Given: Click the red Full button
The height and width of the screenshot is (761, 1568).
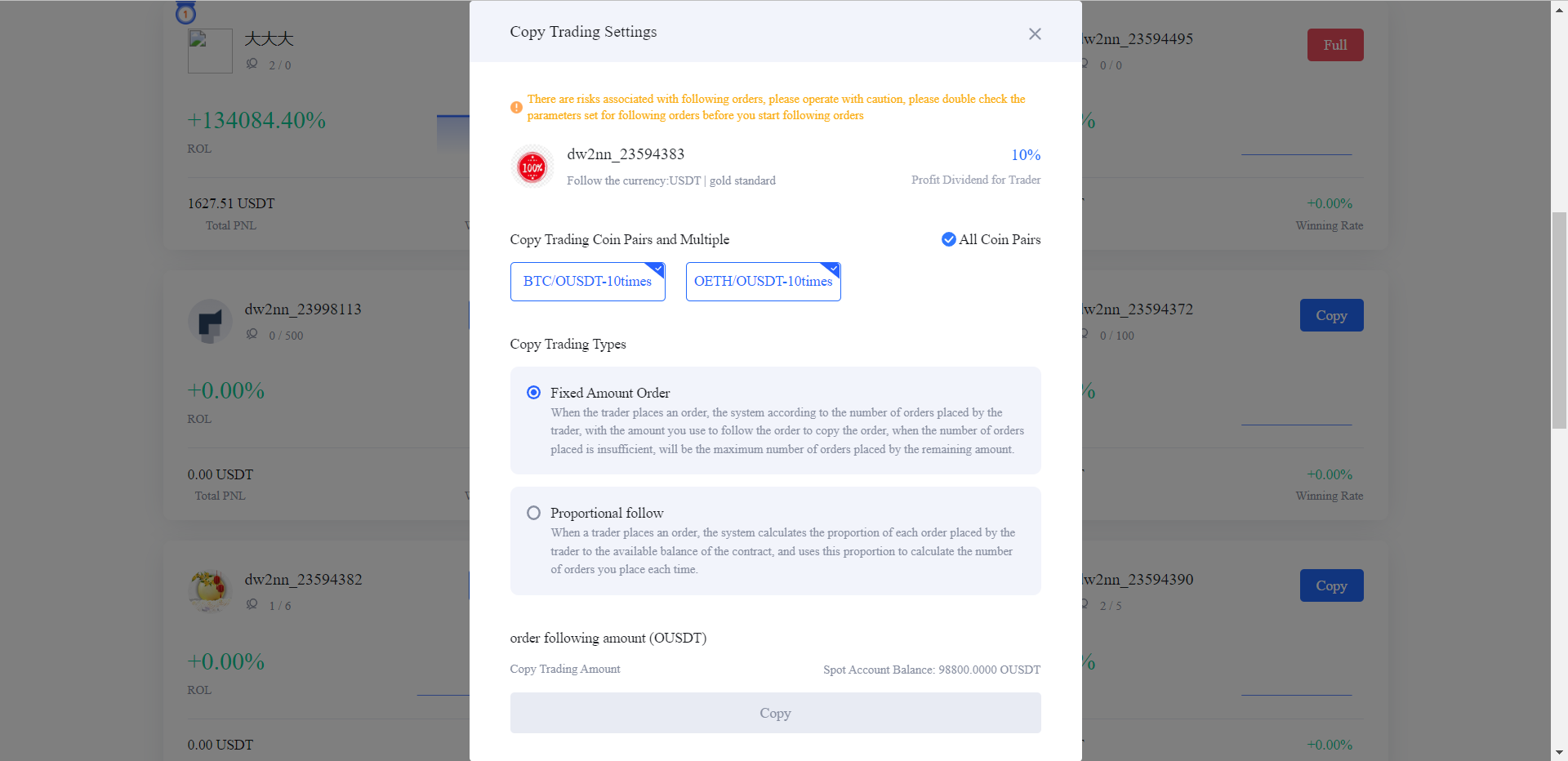Looking at the screenshot, I should (x=1335, y=45).
